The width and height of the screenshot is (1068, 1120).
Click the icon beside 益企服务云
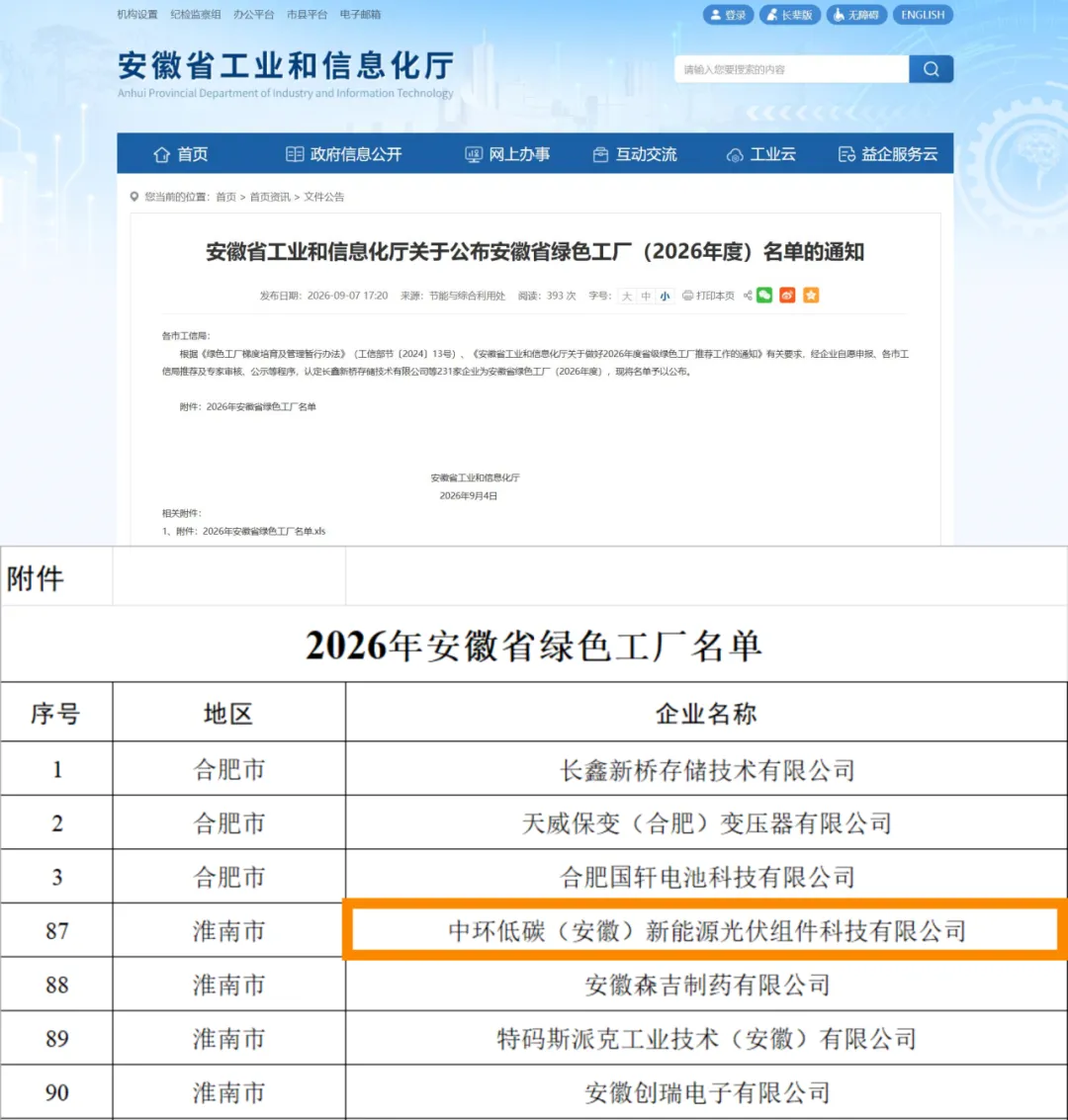coord(846,154)
